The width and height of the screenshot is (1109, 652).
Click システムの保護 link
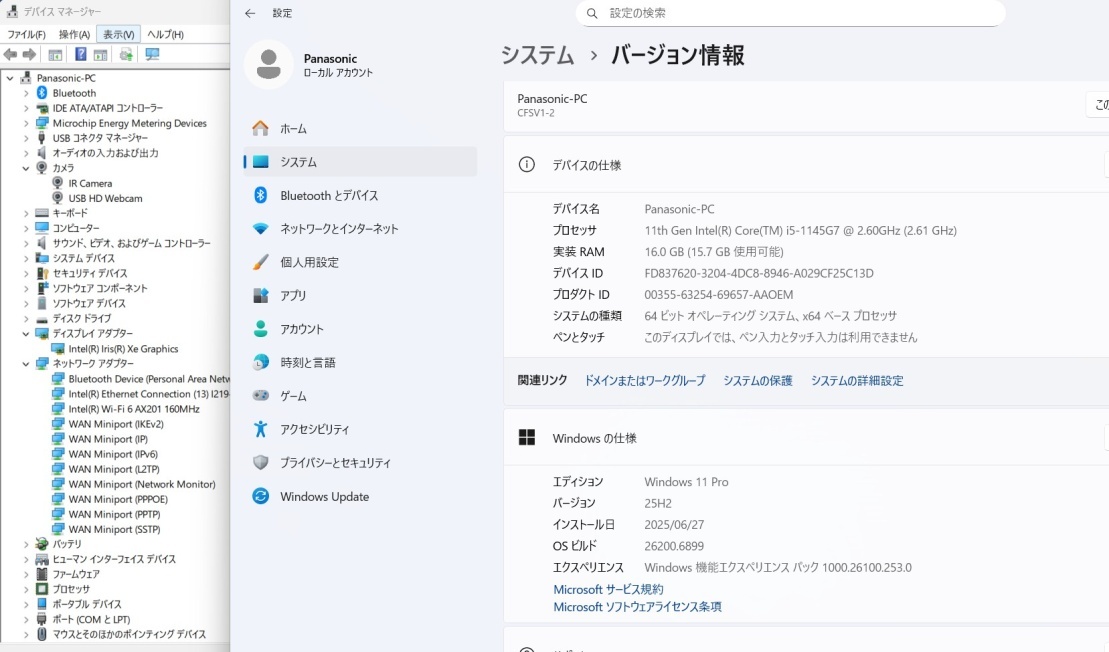click(x=757, y=380)
